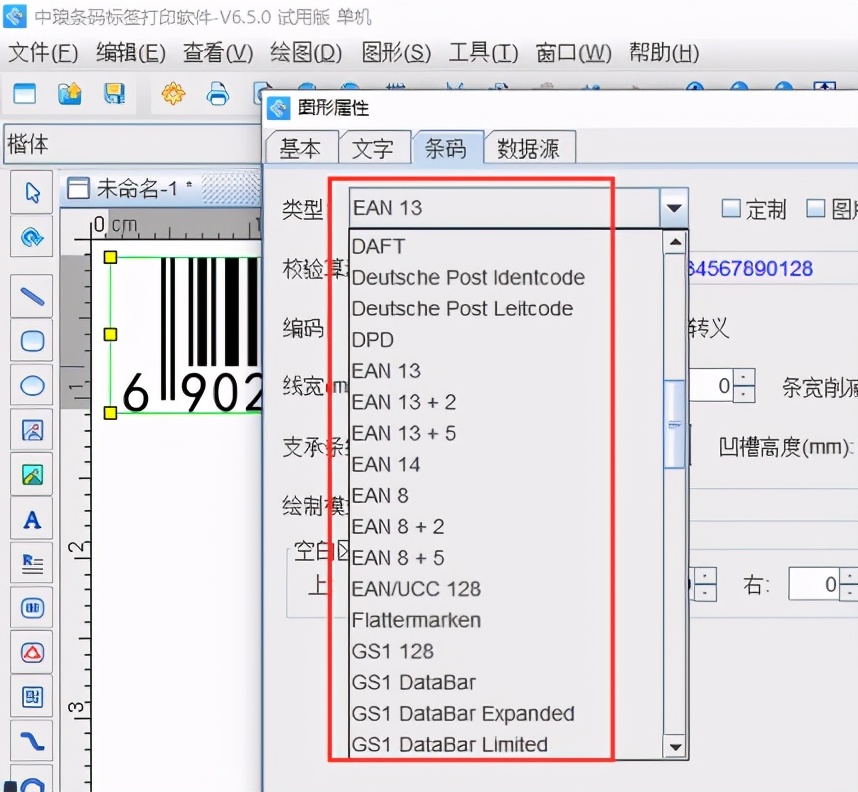Click the middle-left yellow handle of barcode
Image resolution: width=858 pixels, height=792 pixels.
pyautogui.click(x=110, y=334)
